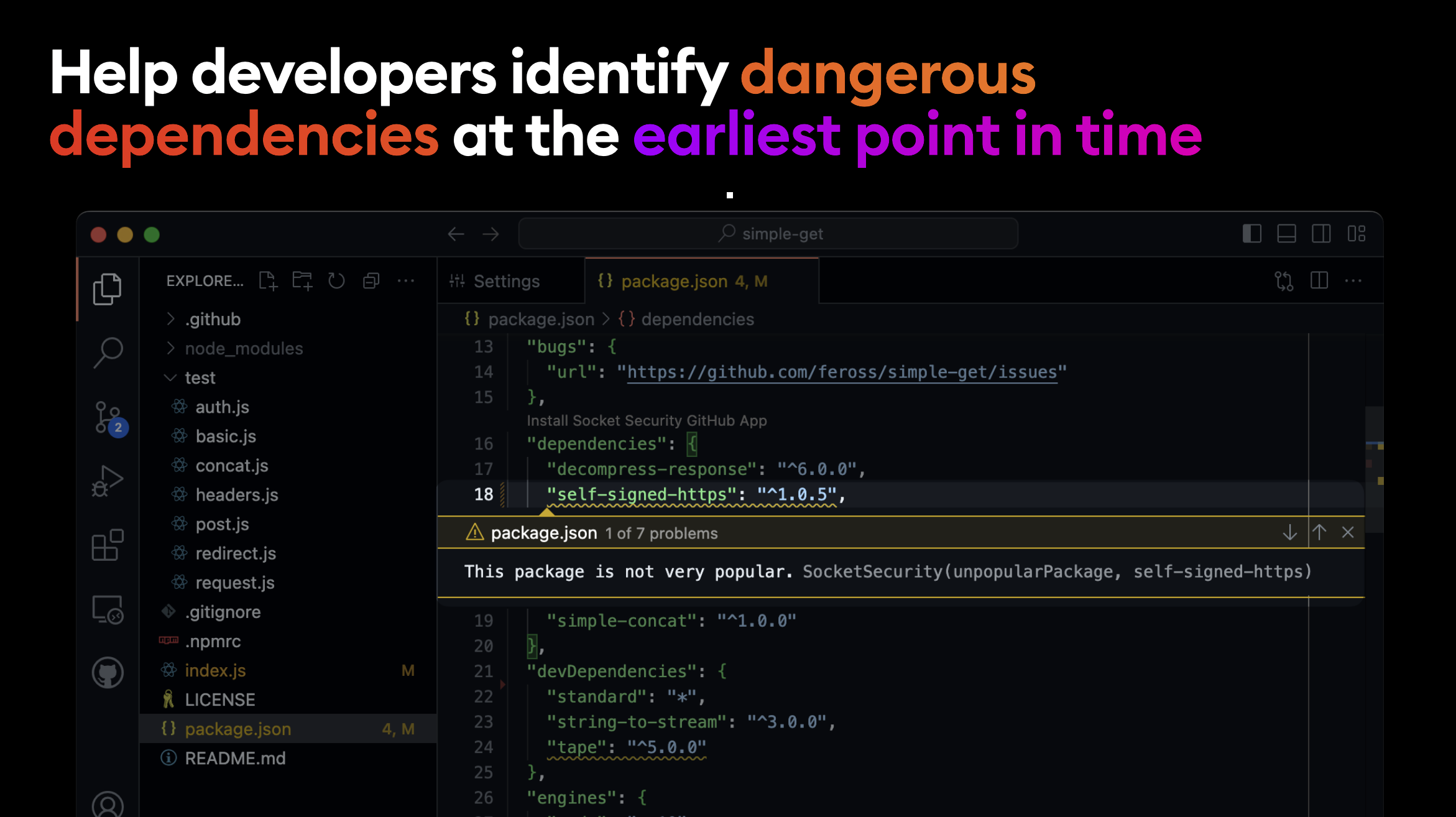Open the Remote Explorer view
The image size is (1456, 817).
click(x=108, y=609)
